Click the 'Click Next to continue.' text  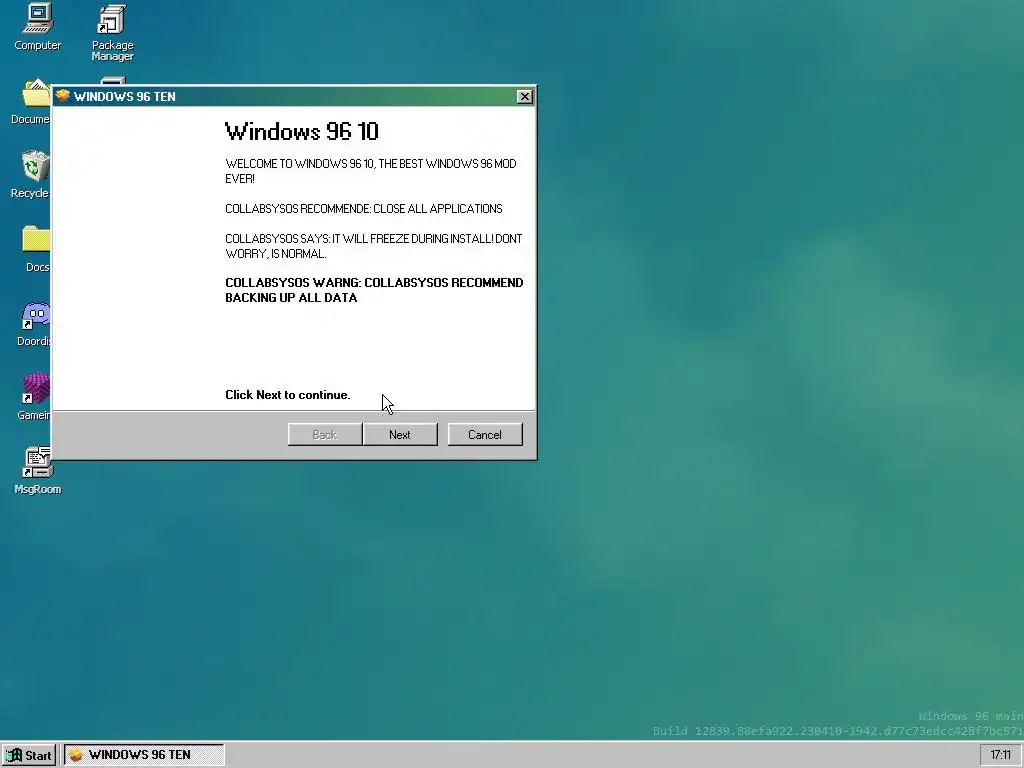tap(287, 394)
